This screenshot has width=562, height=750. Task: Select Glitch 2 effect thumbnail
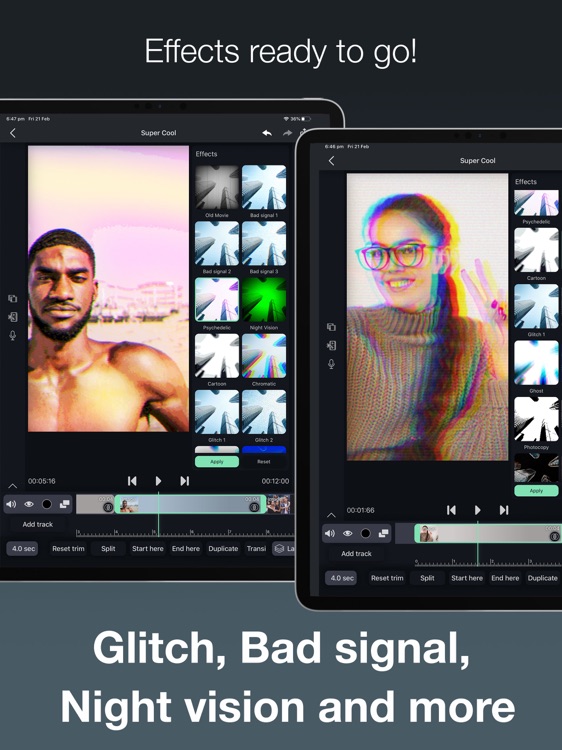[264, 412]
